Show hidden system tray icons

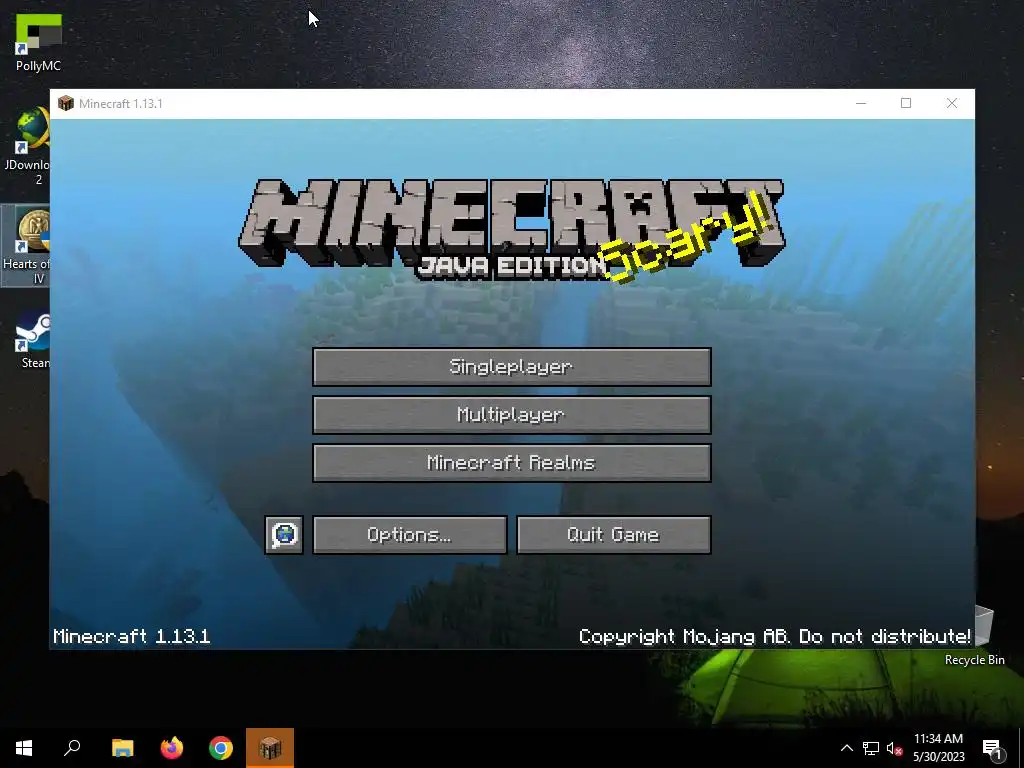(846, 748)
